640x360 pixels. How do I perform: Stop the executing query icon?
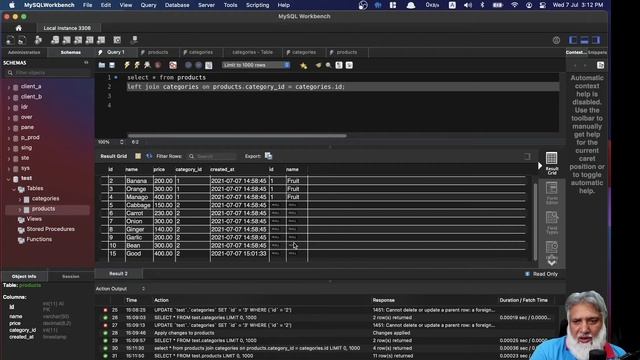158,65
